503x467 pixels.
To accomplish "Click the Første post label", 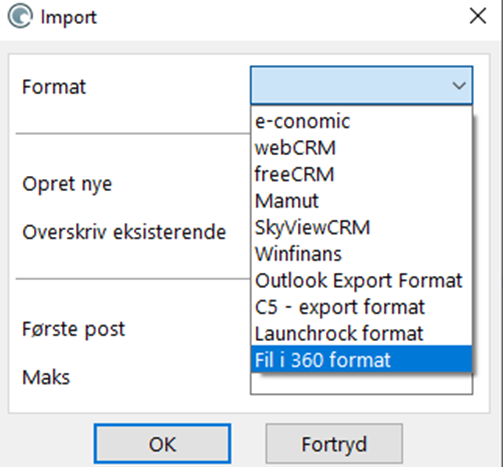I will click(x=73, y=329).
